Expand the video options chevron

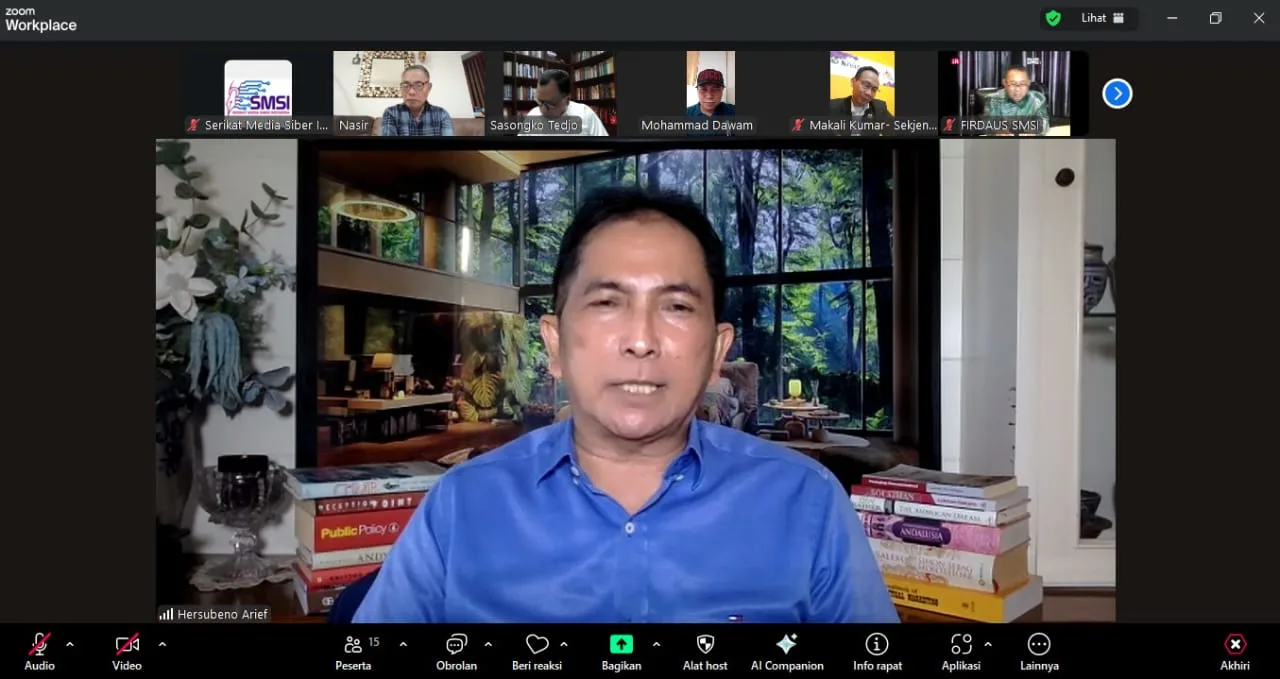point(162,644)
